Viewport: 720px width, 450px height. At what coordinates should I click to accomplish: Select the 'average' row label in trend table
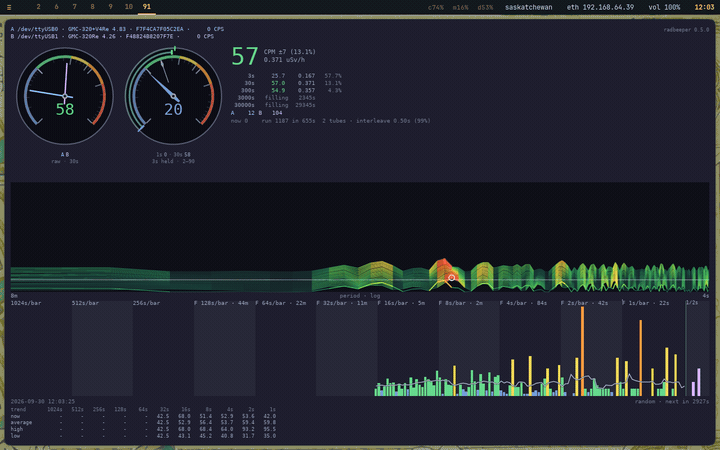pyautogui.click(x=21, y=422)
